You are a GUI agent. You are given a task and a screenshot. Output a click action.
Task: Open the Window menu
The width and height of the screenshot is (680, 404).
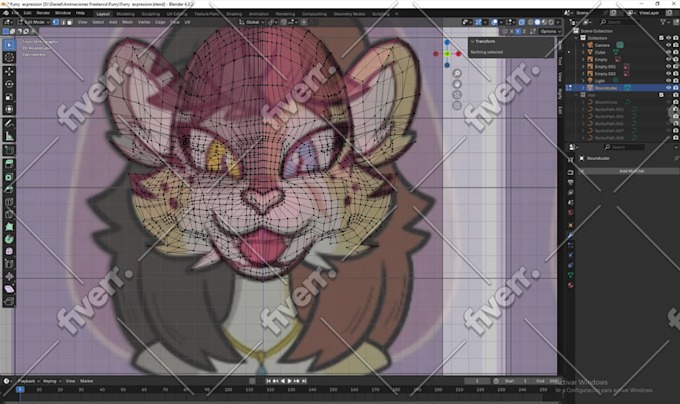62,13
